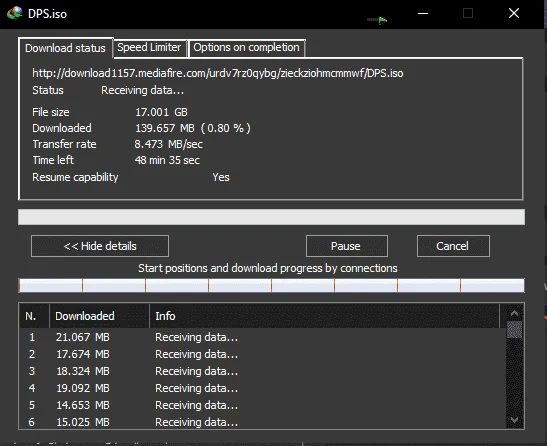Open the Options on completion tab

tap(247, 47)
